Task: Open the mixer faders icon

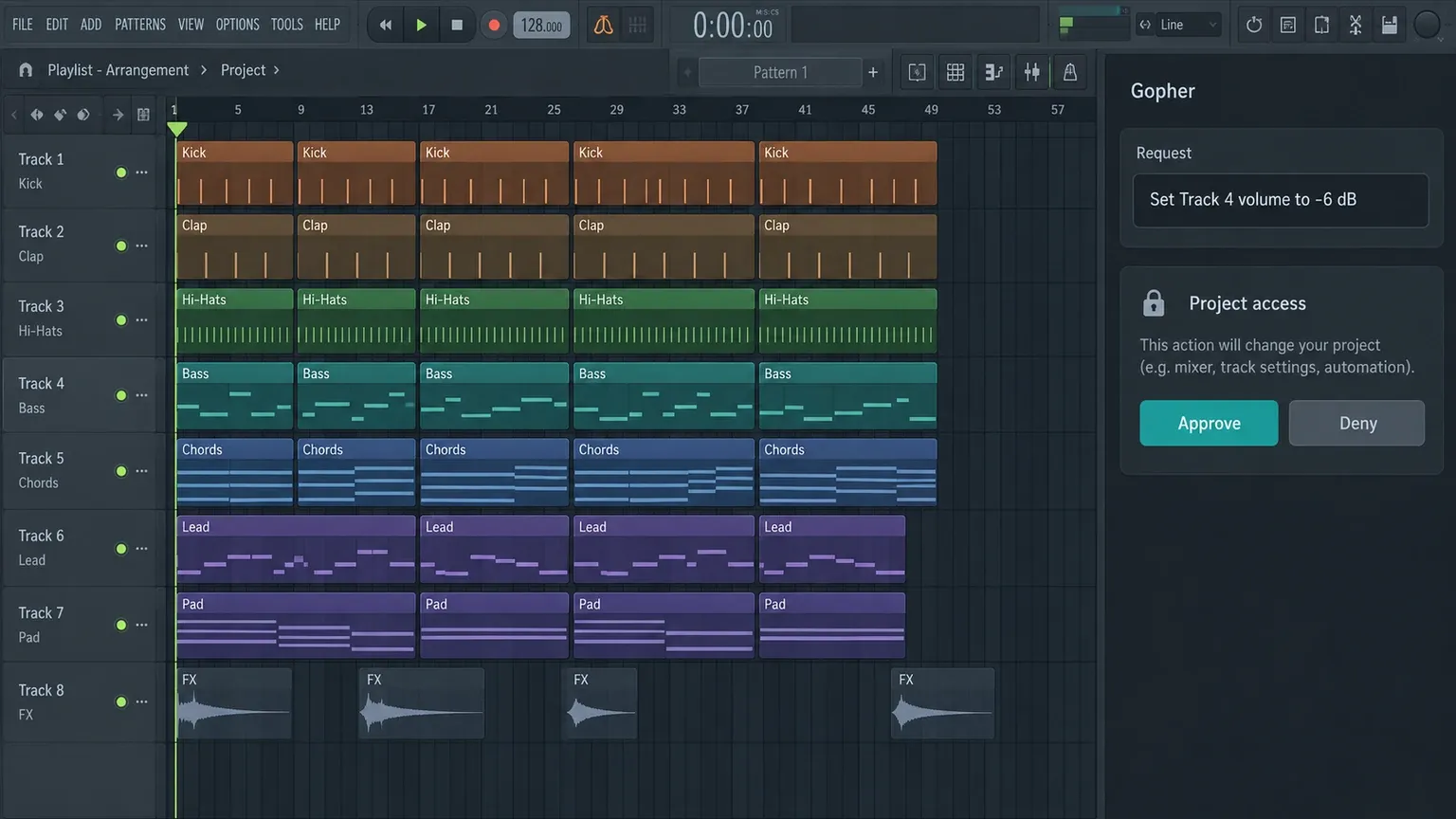Action: [1031, 72]
